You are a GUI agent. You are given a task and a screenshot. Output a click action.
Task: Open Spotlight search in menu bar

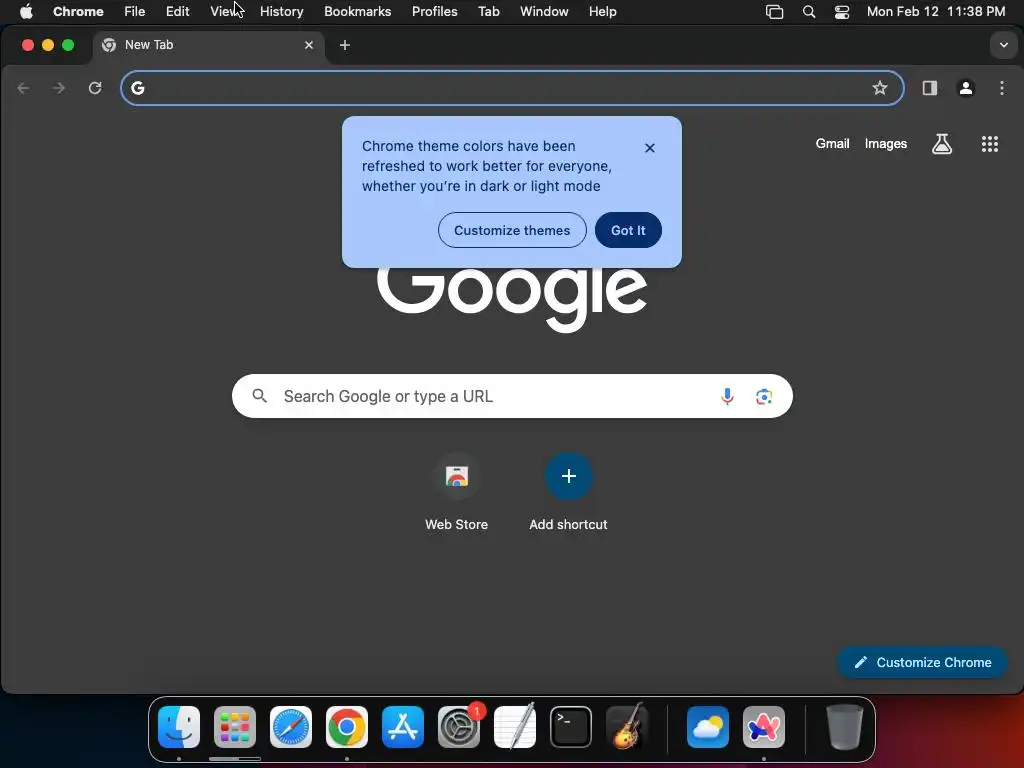(808, 12)
